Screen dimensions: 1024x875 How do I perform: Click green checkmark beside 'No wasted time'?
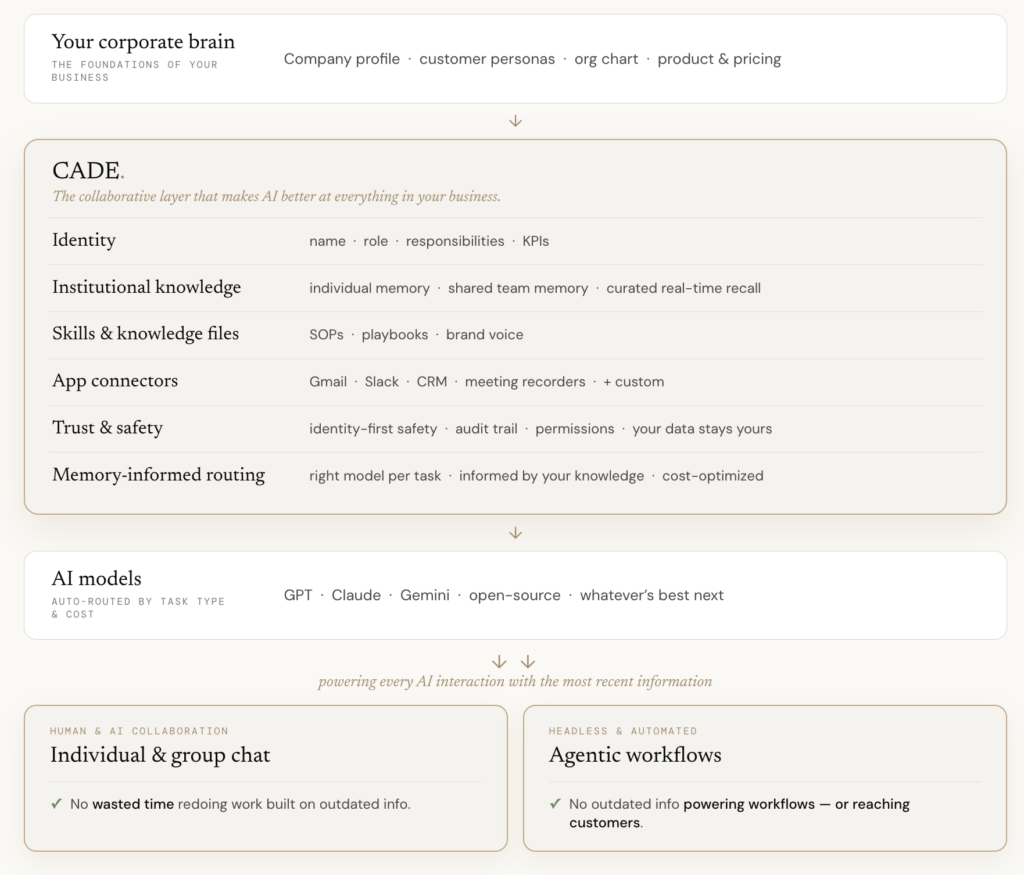(x=57, y=804)
